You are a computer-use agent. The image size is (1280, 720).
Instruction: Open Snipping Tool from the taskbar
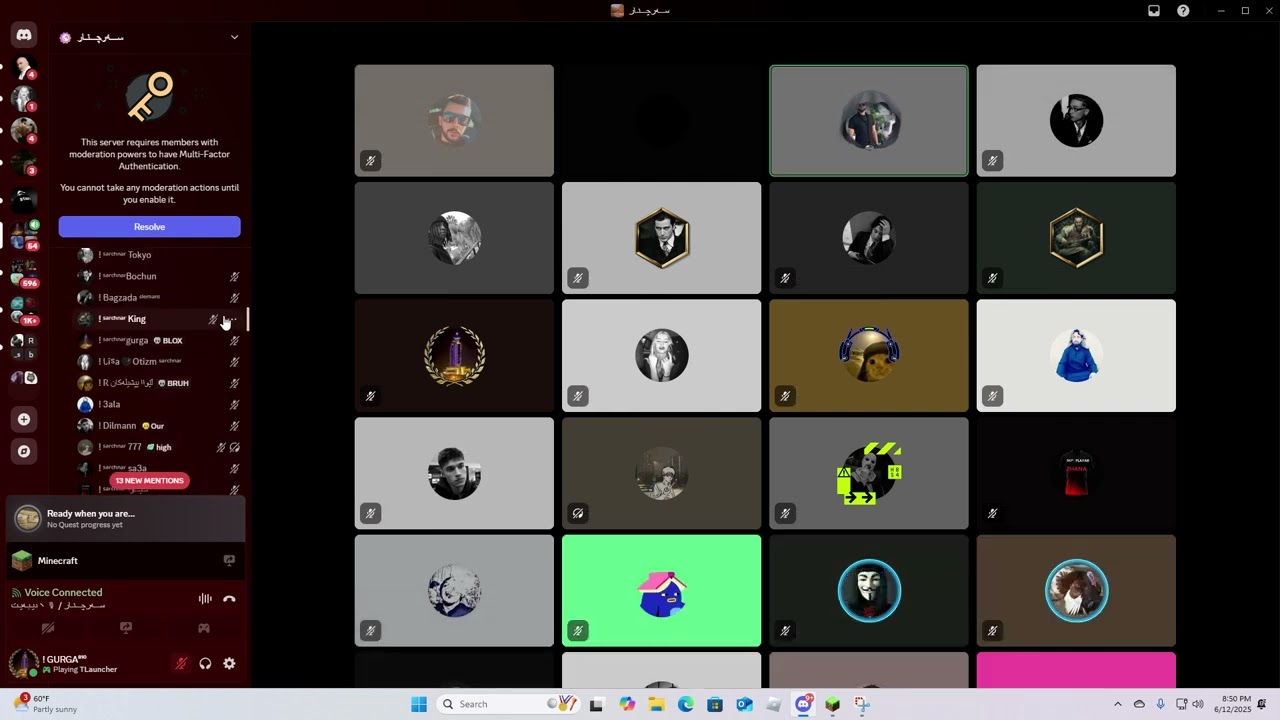(x=862, y=704)
